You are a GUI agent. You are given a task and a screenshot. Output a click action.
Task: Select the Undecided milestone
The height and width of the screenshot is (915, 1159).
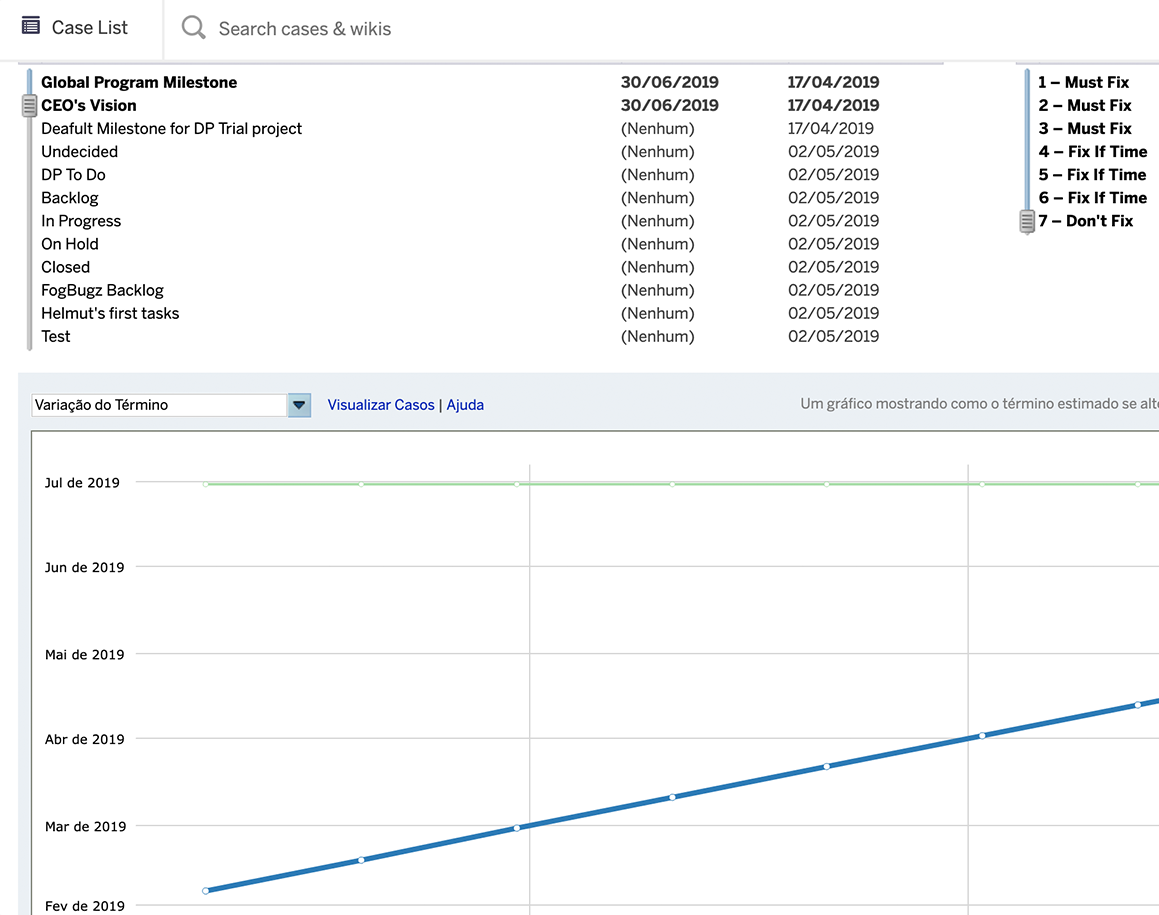[x=79, y=152]
